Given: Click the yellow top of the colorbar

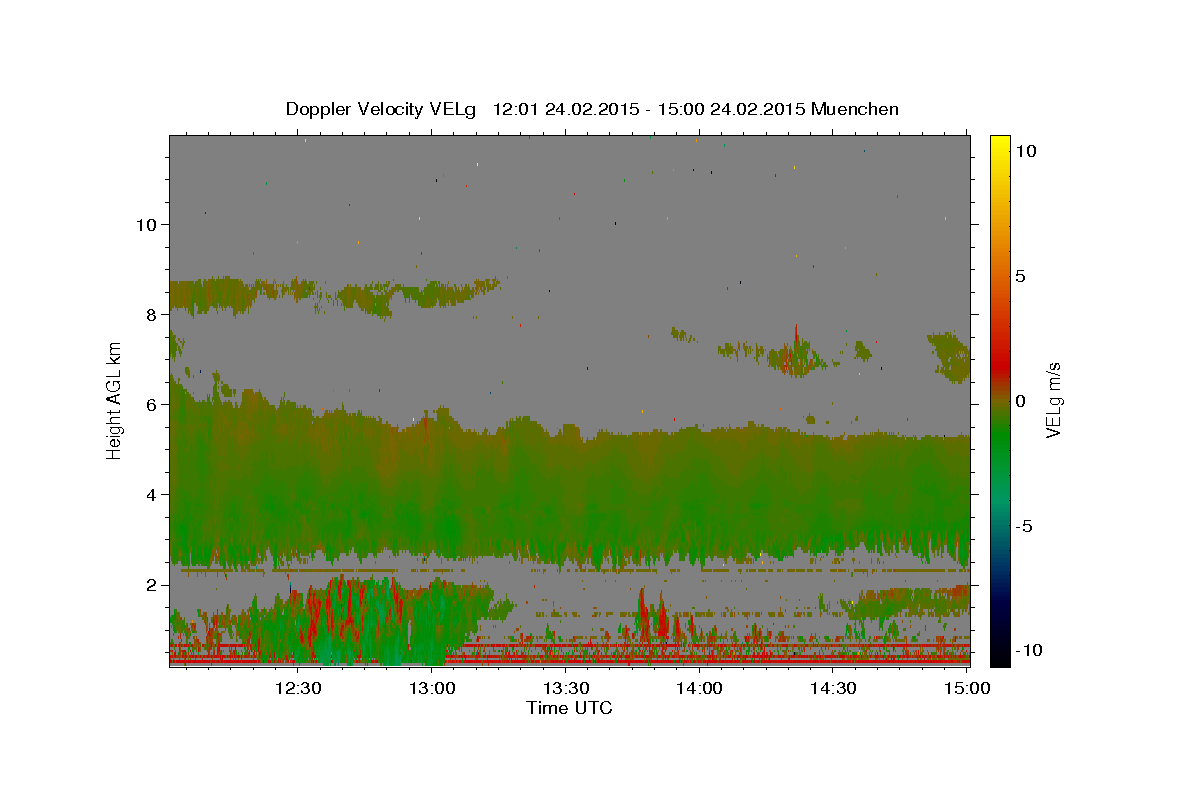Looking at the screenshot, I should 999,145.
